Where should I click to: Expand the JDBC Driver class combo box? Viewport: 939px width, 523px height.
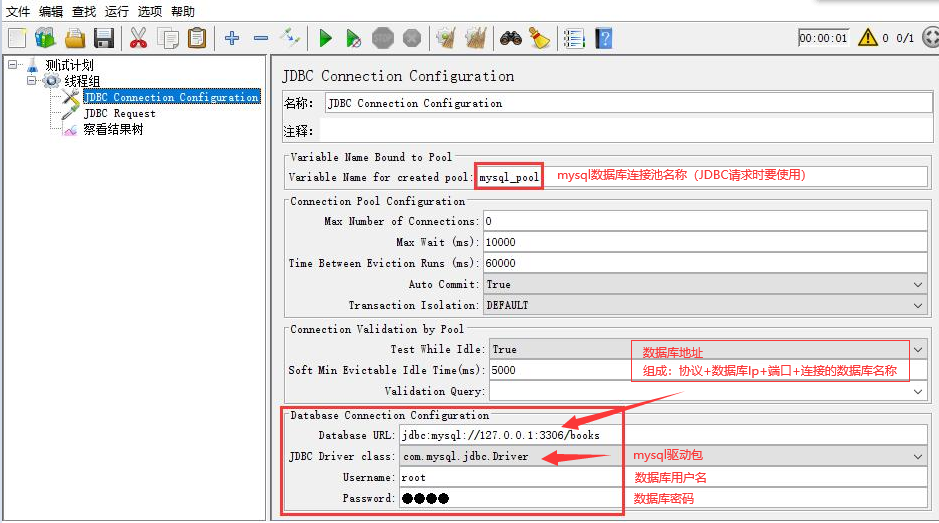click(918, 457)
